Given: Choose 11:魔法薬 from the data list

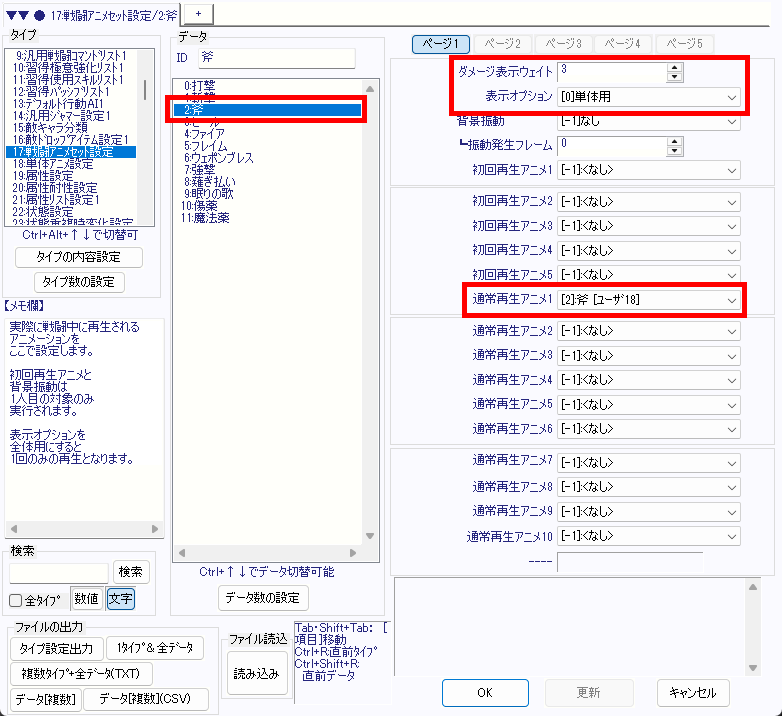Looking at the screenshot, I should (x=207, y=217).
